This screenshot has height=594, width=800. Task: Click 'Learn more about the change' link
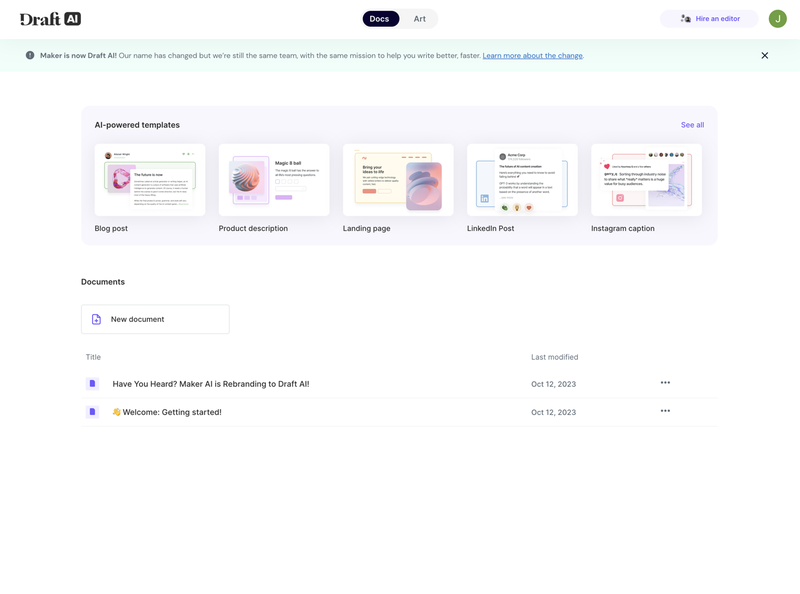(532, 55)
